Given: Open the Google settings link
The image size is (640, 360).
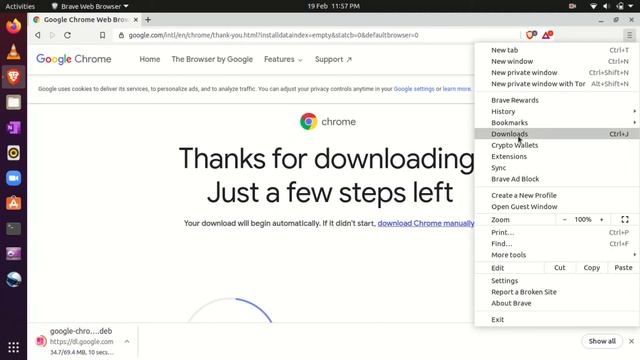Looking at the screenshot, I should click(x=414, y=89).
